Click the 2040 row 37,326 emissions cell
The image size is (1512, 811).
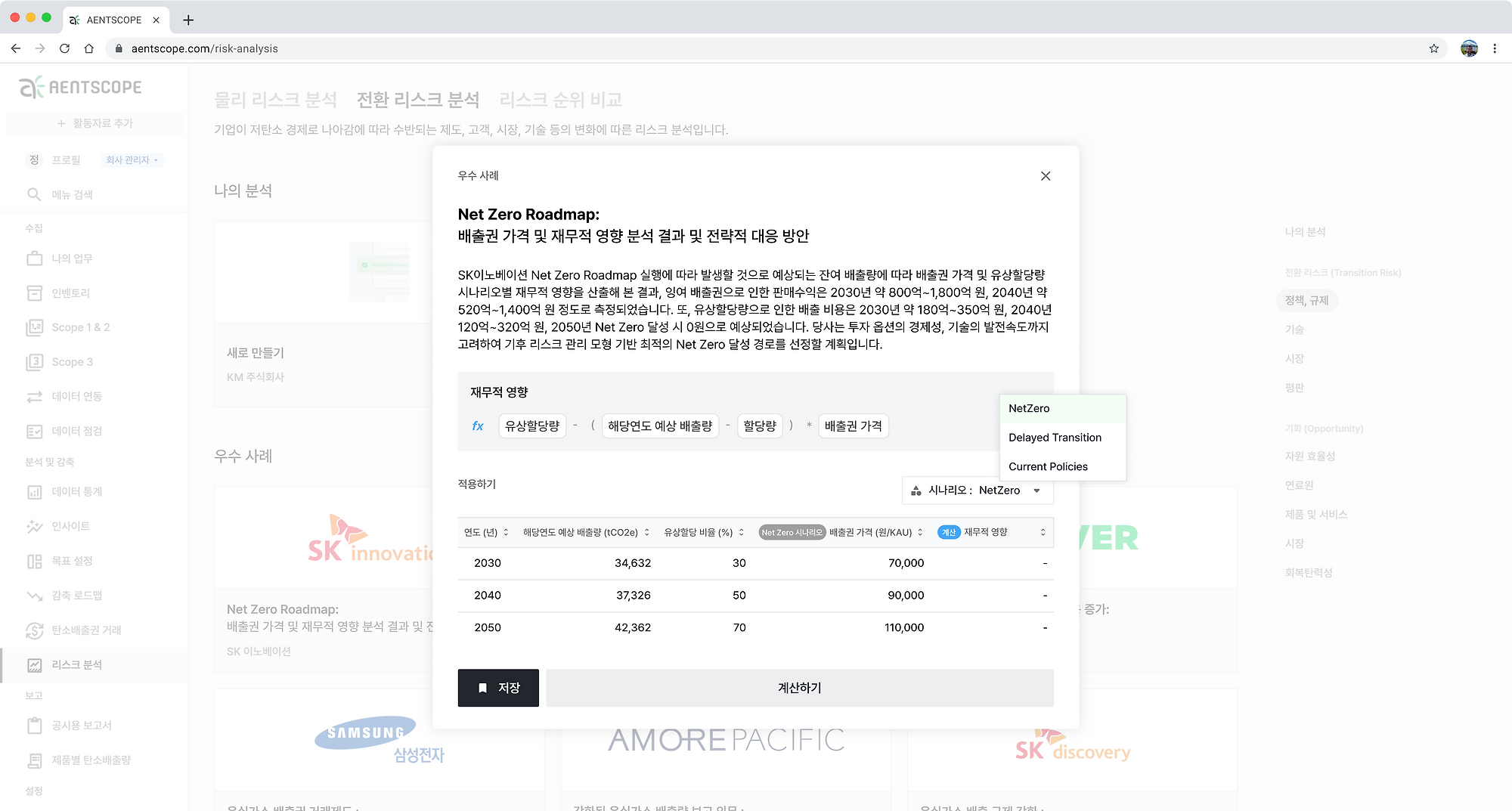click(633, 596)
